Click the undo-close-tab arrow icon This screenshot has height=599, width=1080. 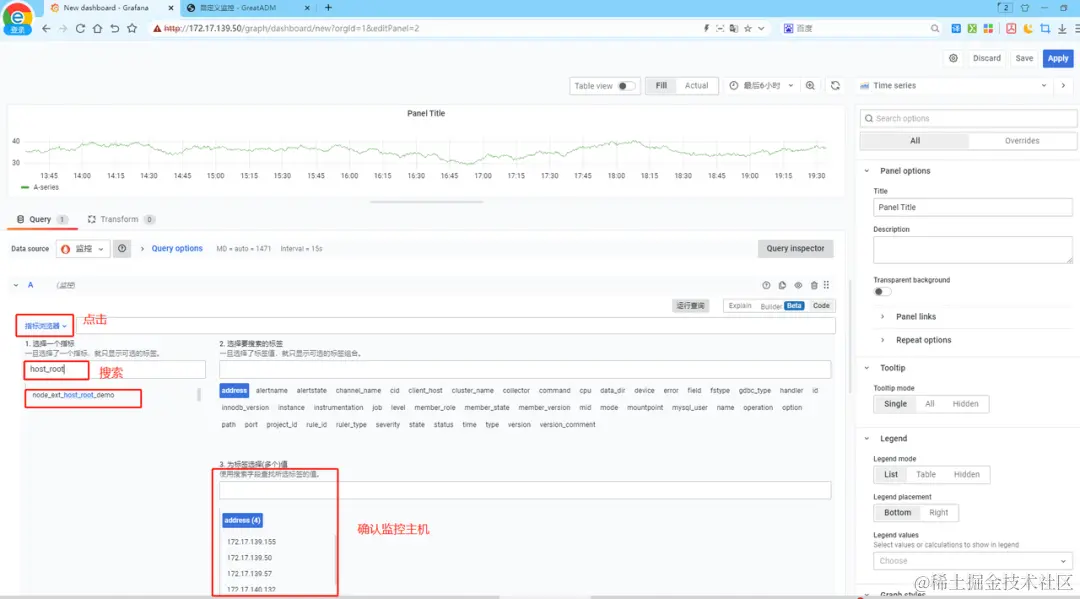pos(114,28)
